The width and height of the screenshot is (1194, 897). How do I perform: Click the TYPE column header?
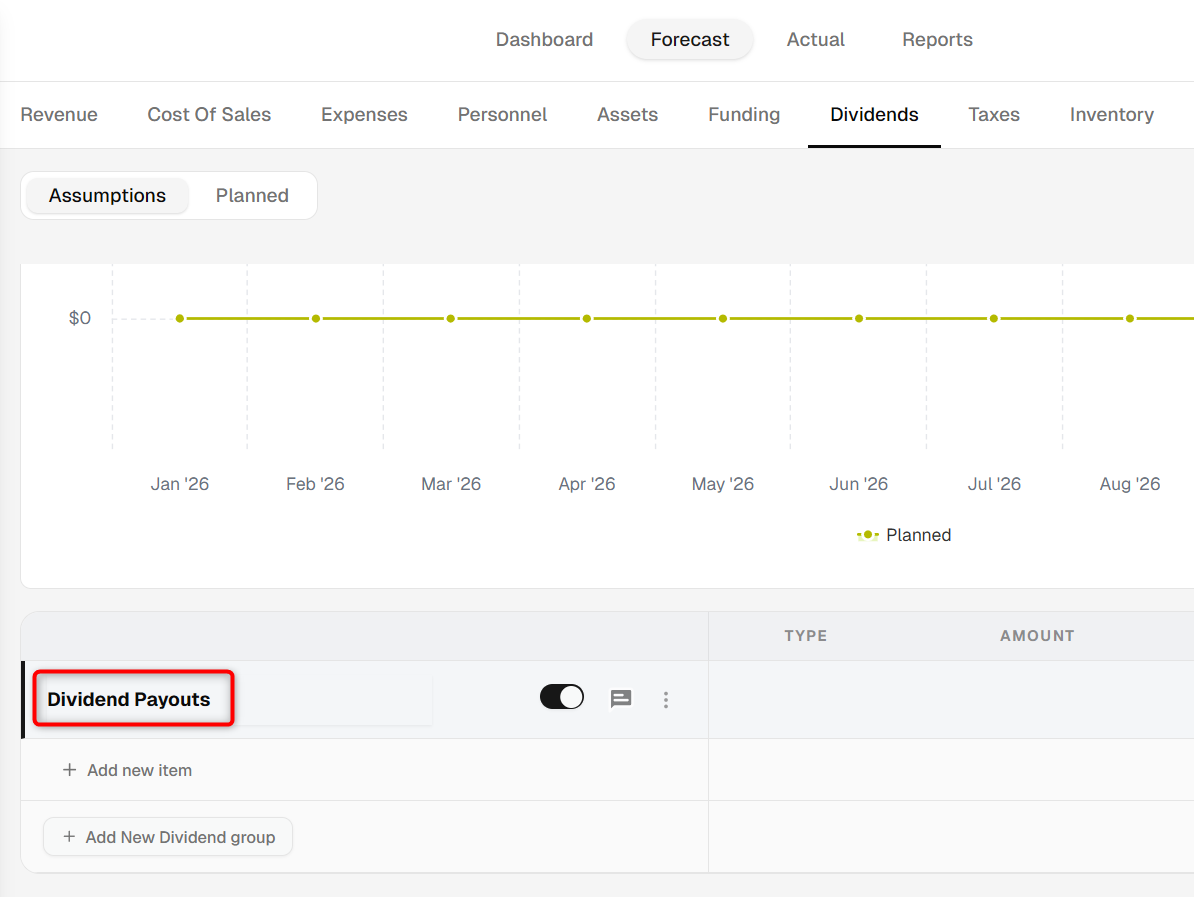pyautogui.click(x=806, y=636)
